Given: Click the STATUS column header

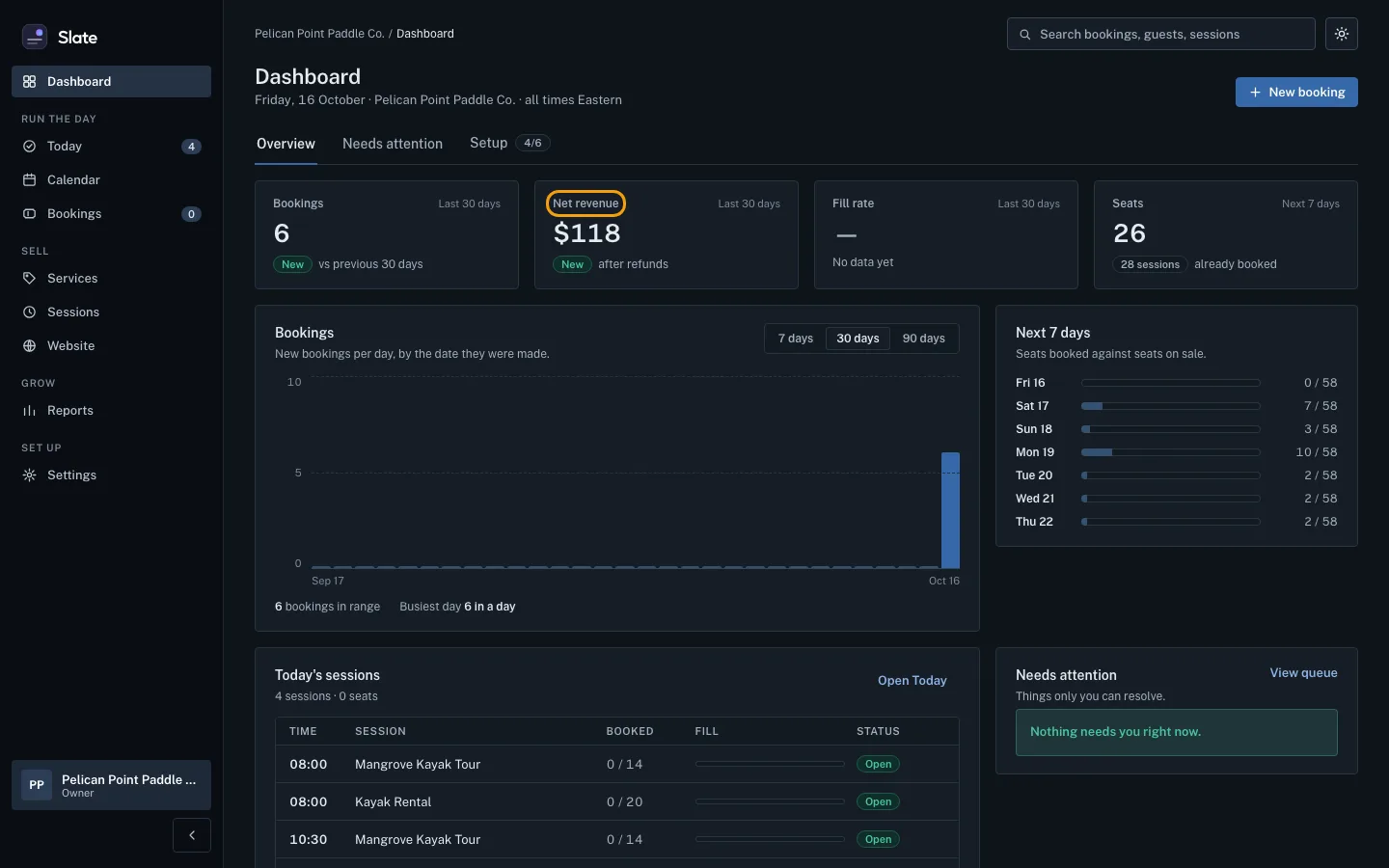Looking at the screenshot, I should tap(878, 732).
